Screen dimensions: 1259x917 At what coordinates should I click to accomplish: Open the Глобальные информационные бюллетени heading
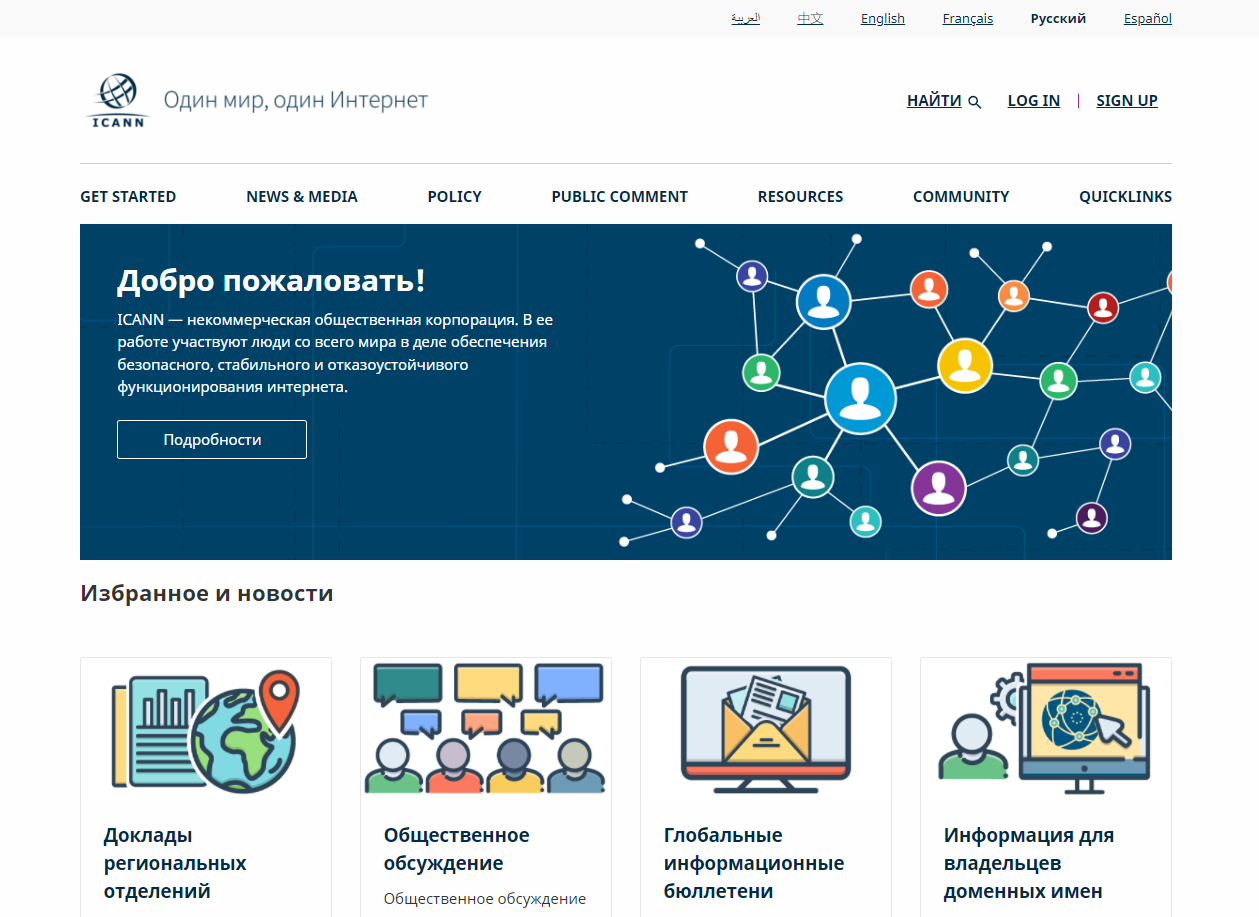pos(753,863)
